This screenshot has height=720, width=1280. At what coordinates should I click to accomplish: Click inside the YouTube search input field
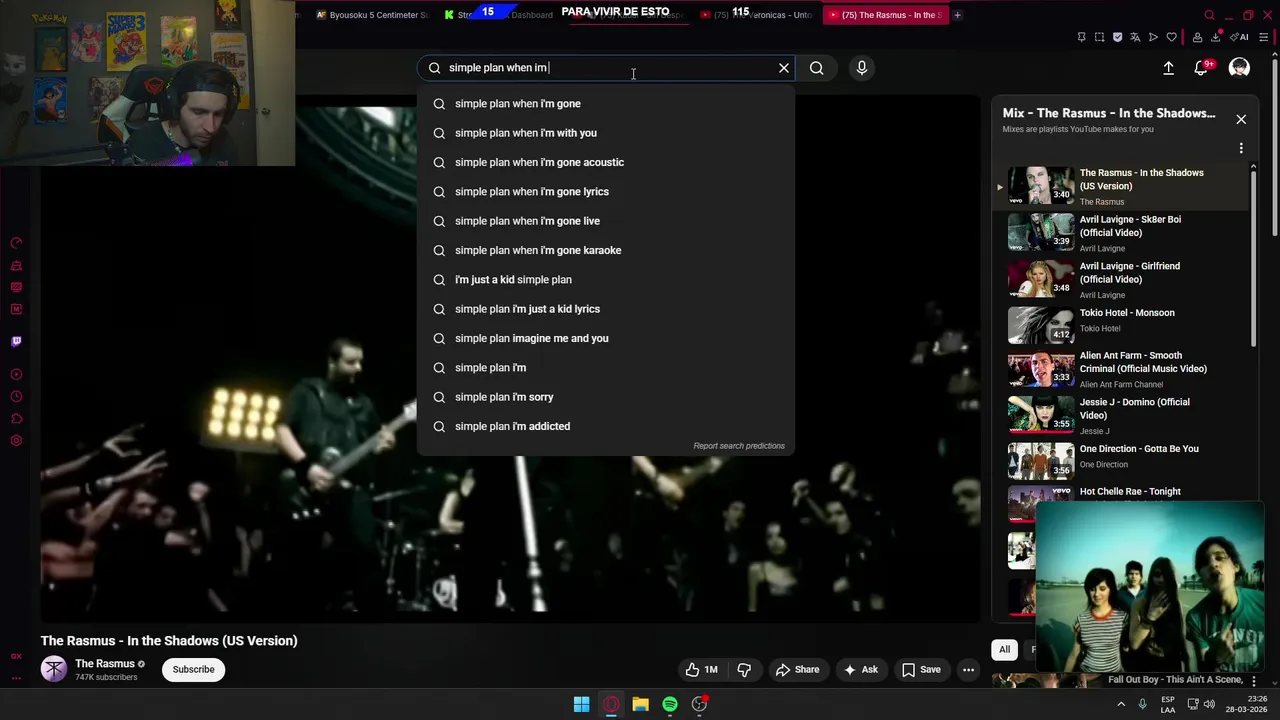tap(606, 68)
